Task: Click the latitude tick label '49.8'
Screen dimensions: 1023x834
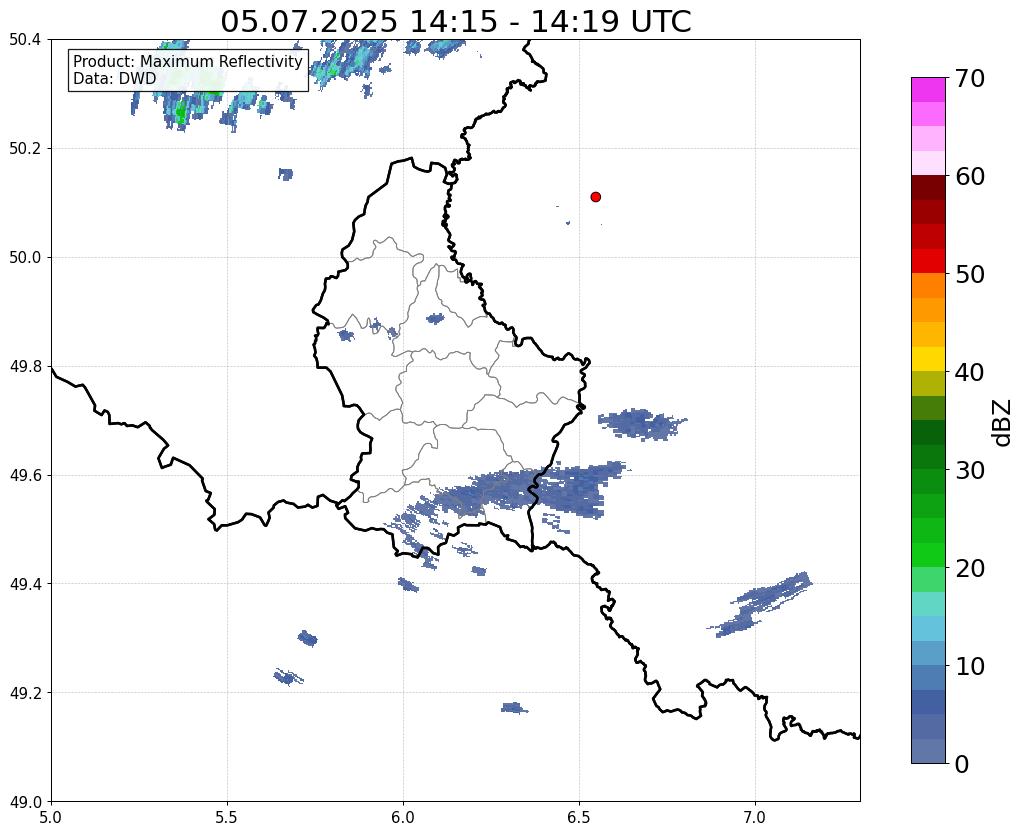Action: coord(25,367)
